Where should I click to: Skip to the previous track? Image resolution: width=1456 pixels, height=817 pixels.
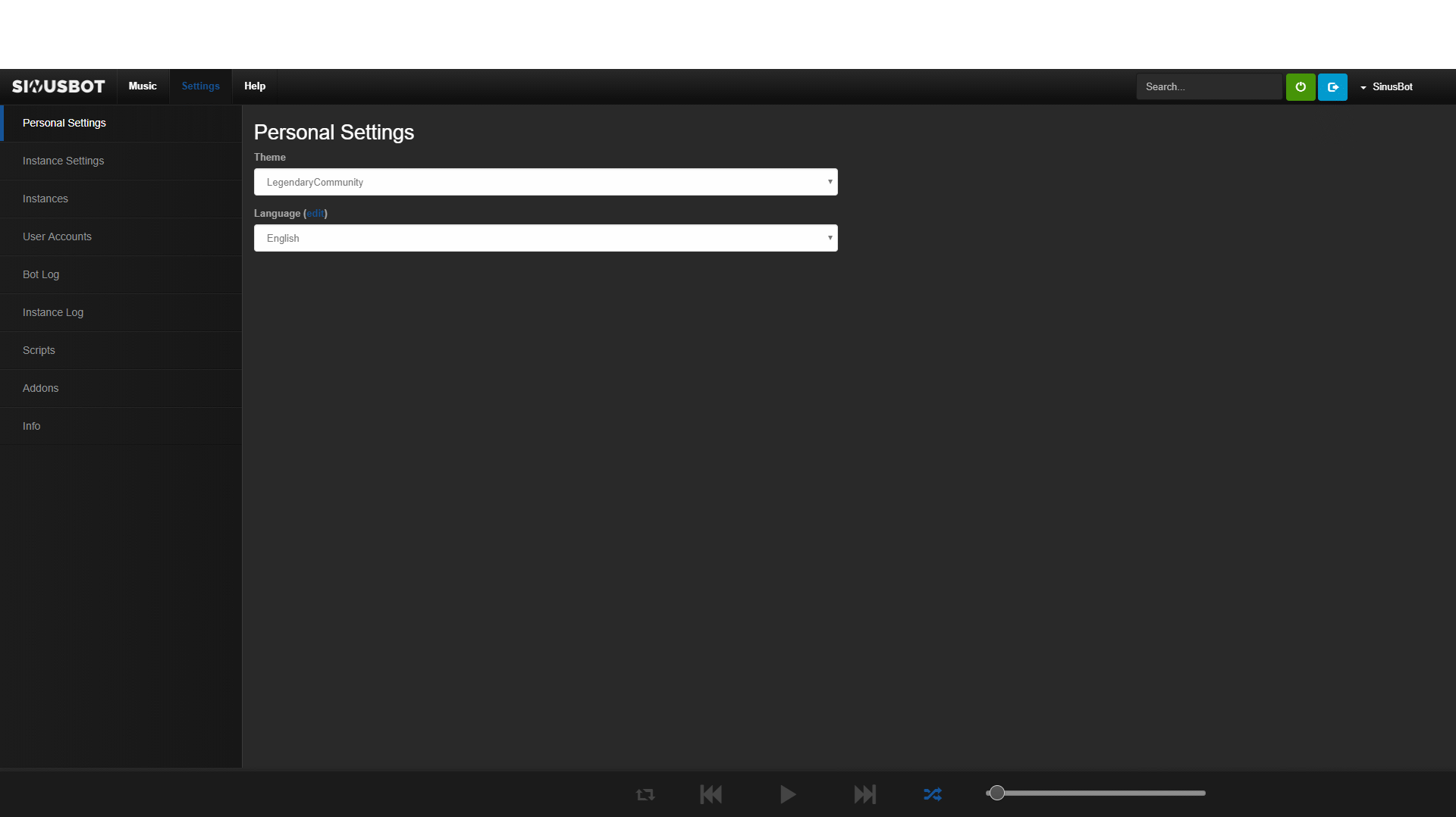click(711, 794)
